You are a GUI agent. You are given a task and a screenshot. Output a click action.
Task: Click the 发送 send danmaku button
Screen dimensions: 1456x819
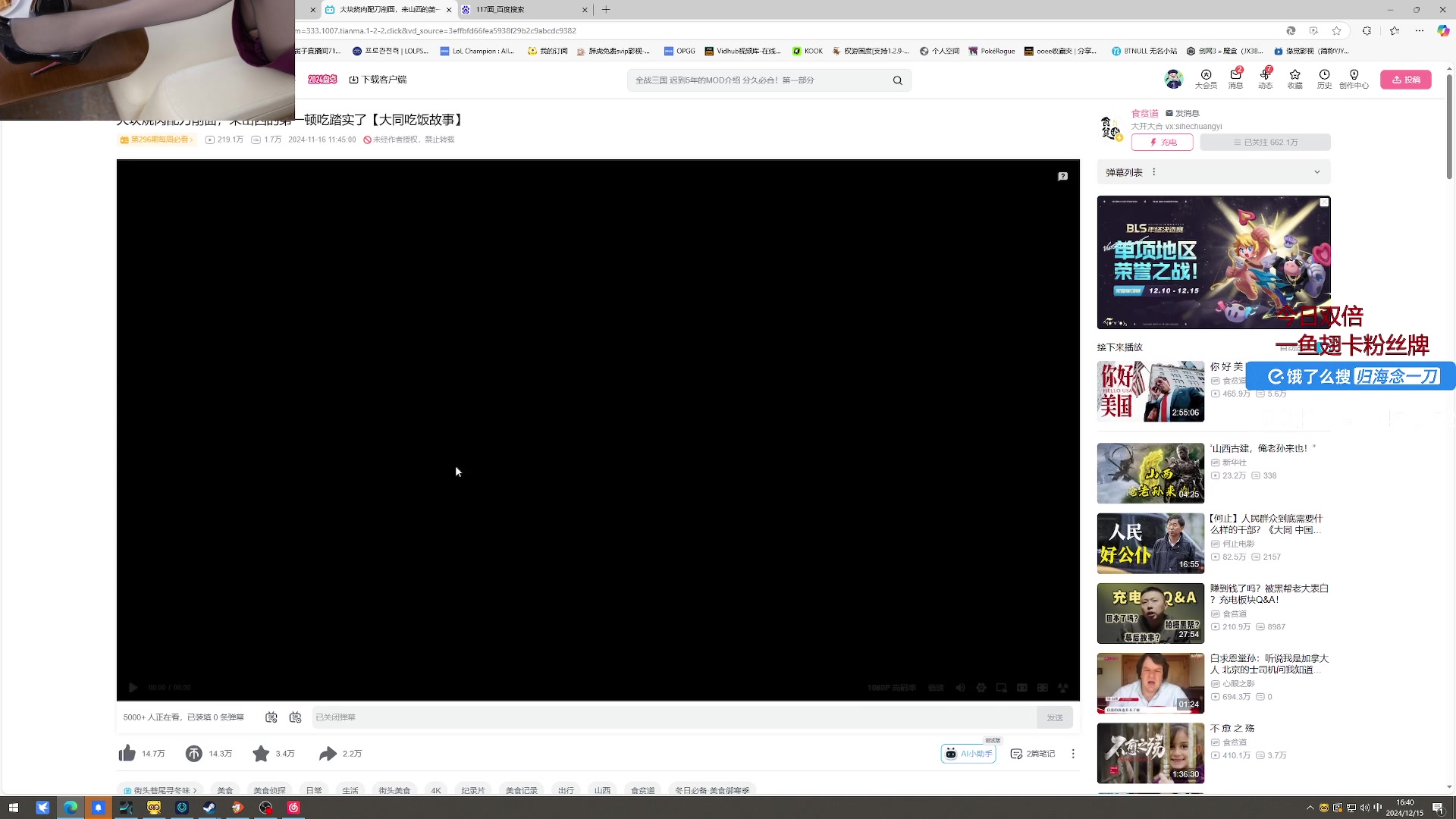point(1055,717)
